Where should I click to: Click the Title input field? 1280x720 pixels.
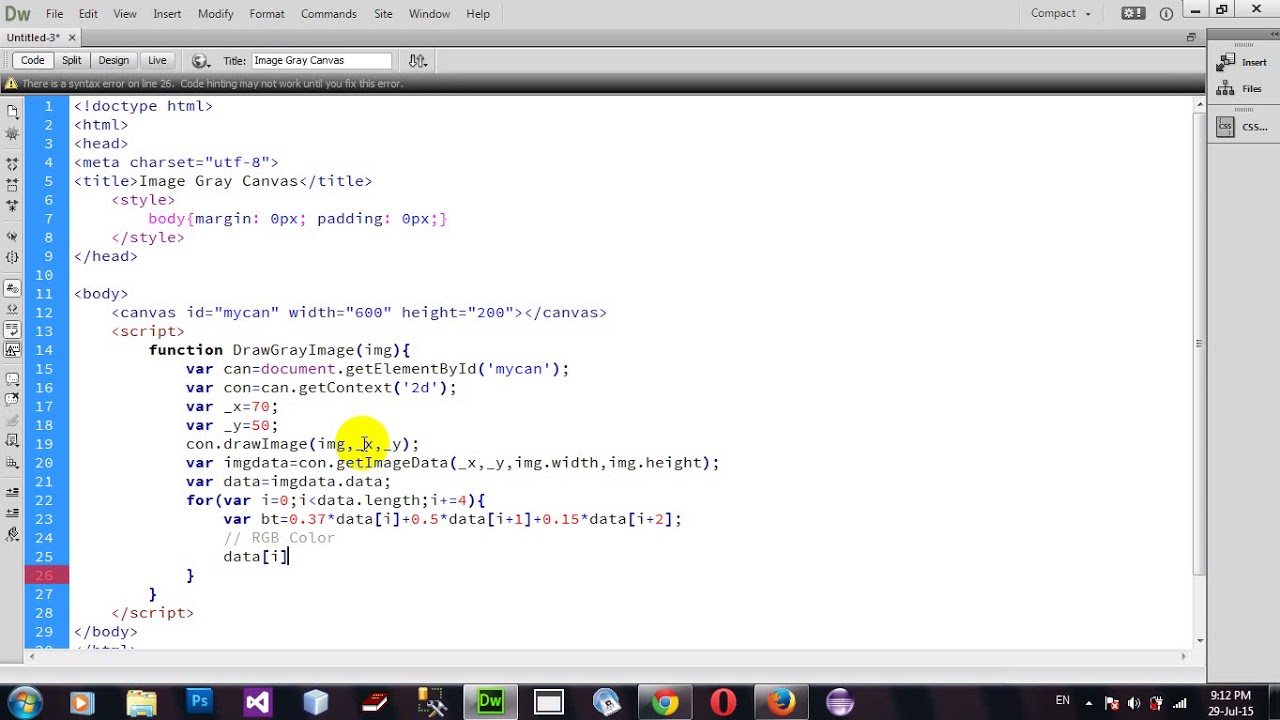(321, 60)
